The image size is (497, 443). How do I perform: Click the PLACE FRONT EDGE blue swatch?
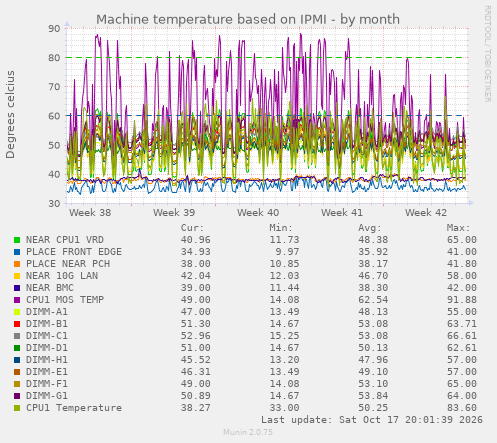[x=17, y=252]
